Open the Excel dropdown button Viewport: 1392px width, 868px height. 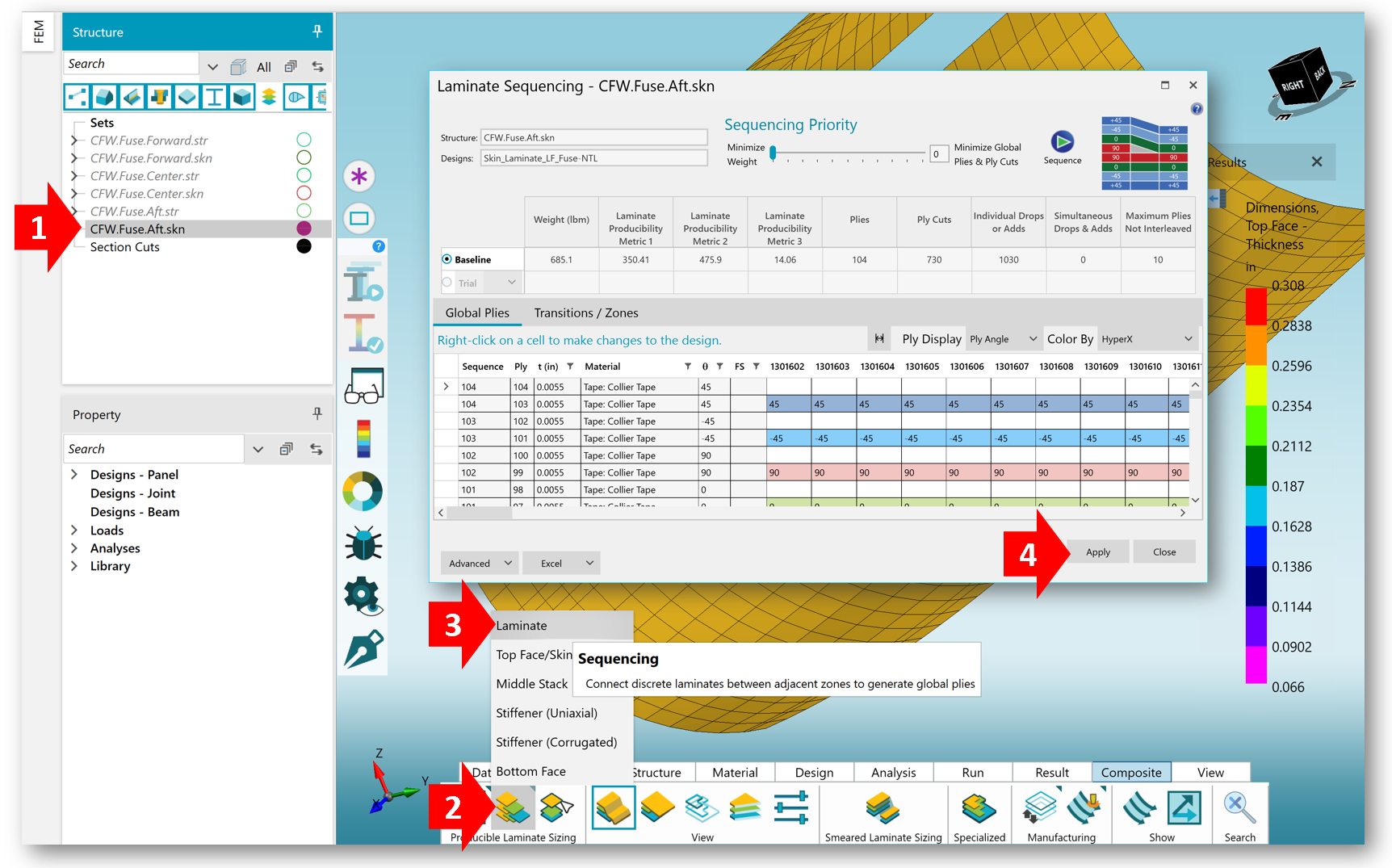coord(561,563)
